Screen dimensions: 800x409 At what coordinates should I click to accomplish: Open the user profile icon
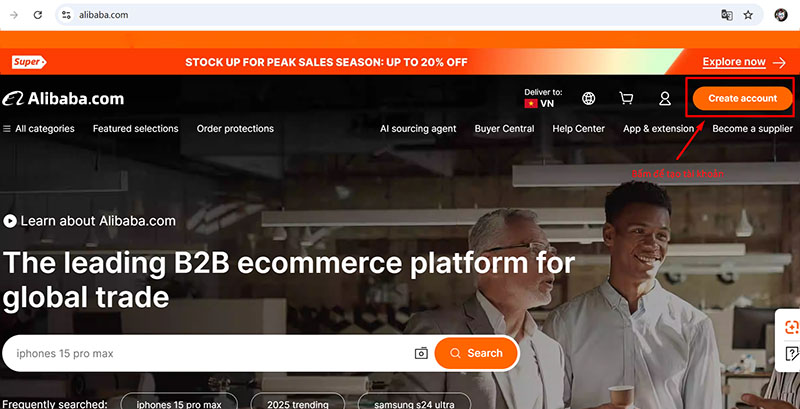tap(665, 98)
